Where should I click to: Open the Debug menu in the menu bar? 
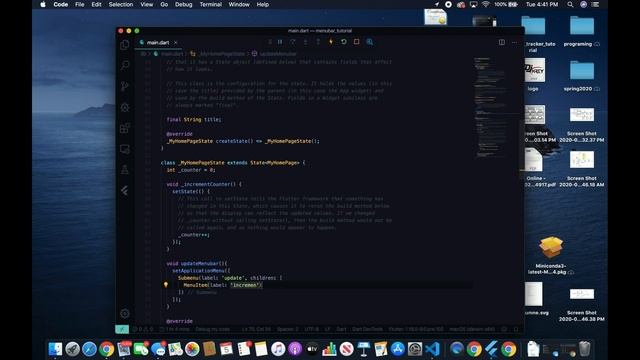pos(184,4)
